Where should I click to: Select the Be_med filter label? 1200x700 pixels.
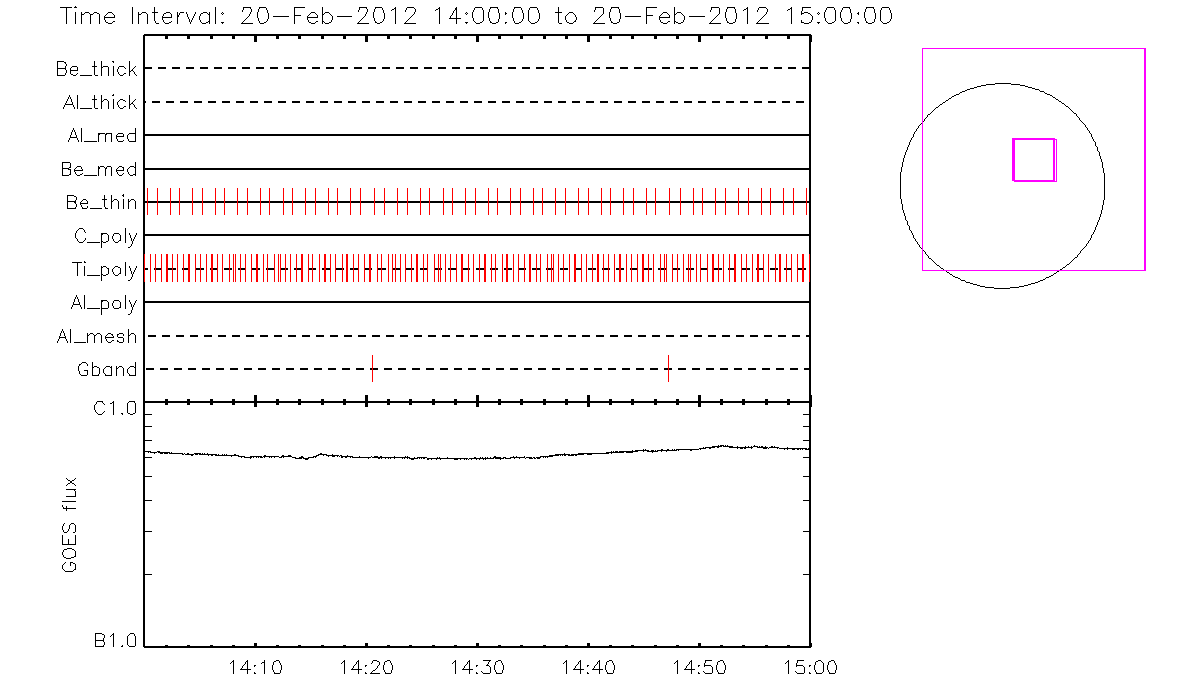pyautogui.click(x=101, y=170)
